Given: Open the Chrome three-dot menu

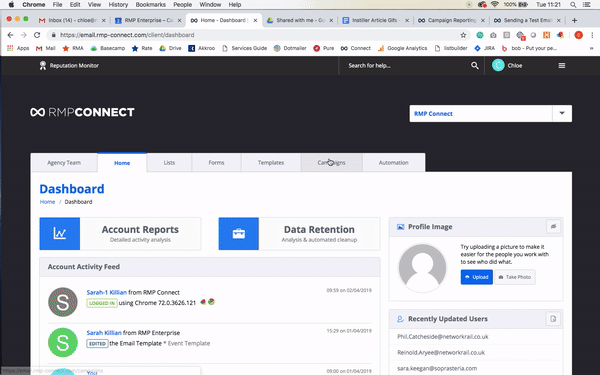Looking at the screenshot, I should [592, 35].
